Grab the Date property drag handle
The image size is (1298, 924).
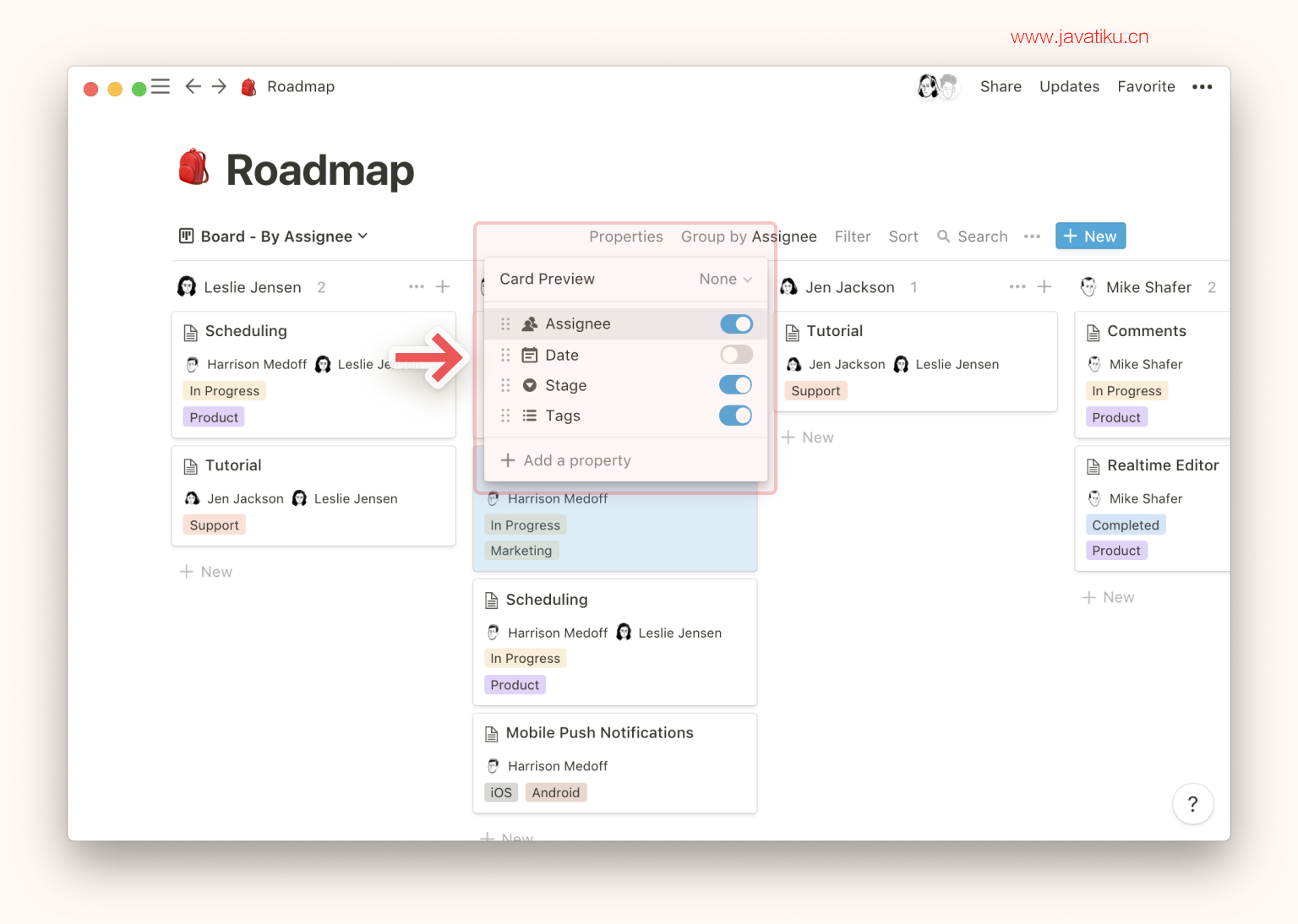pos(505,355)
